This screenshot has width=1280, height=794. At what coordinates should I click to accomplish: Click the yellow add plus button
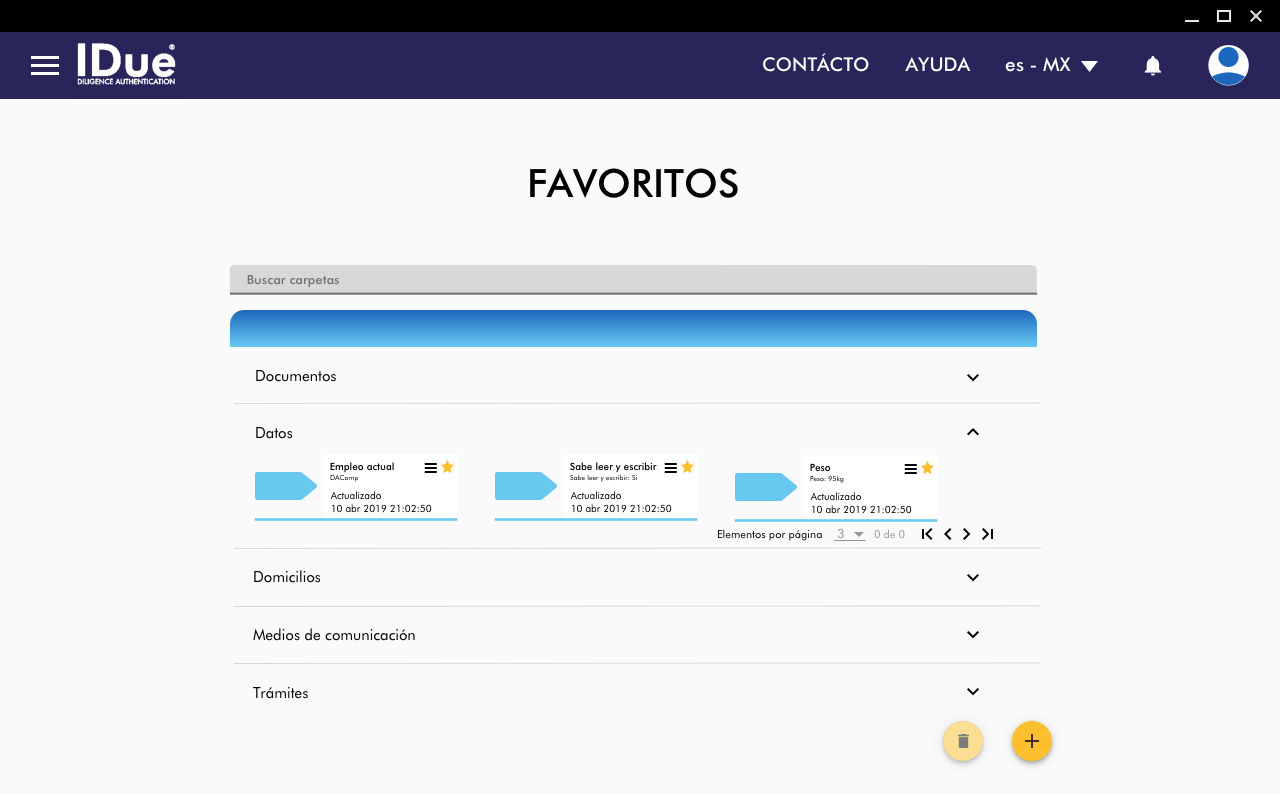(x=1032, y=741)
